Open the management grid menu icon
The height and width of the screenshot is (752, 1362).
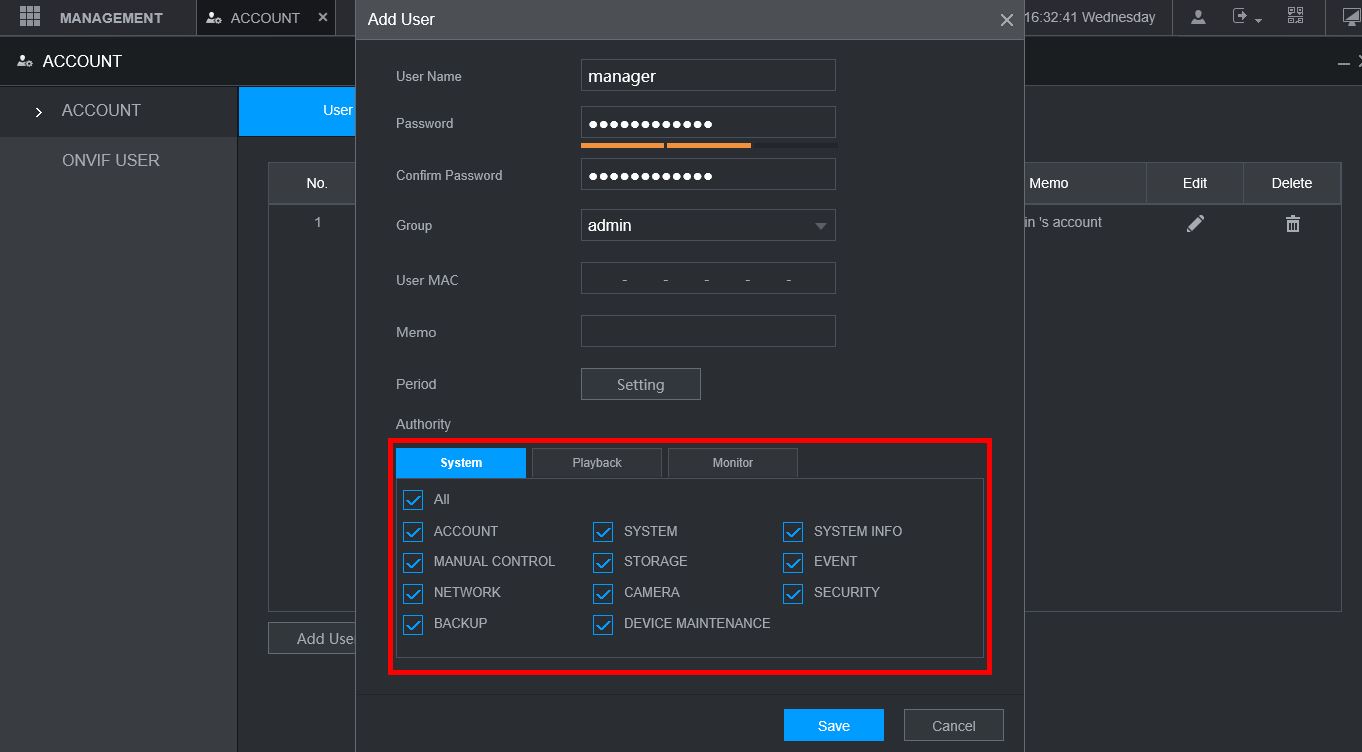coord(30,17)
